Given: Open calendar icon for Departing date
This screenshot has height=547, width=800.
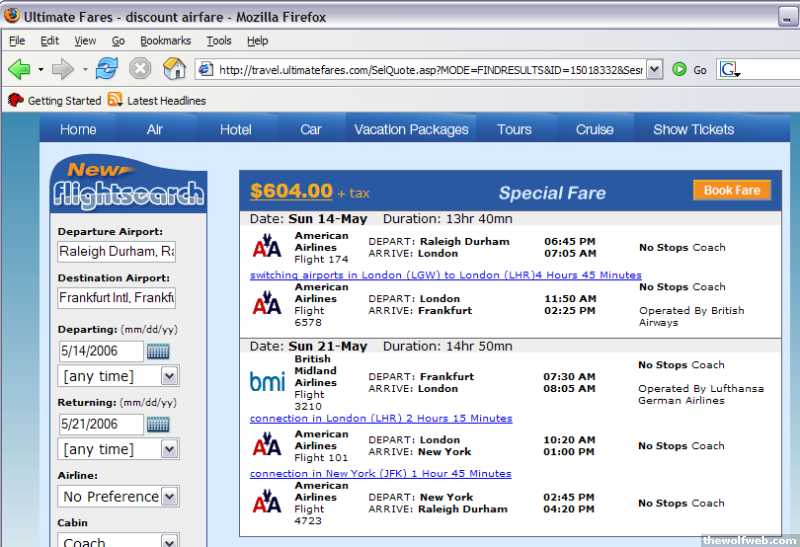Looking at the screenshot, I should click(158, 351).
